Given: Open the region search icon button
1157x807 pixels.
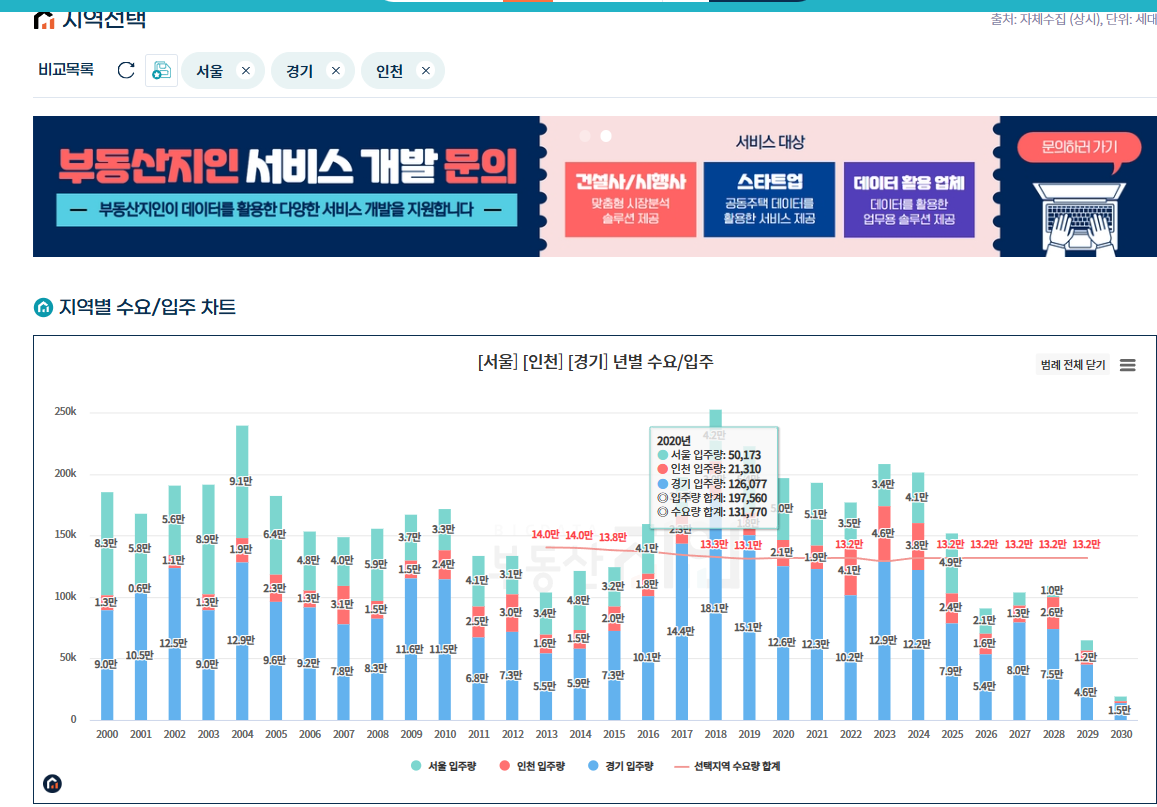Looking at the screenshot, I should [162, 71].
